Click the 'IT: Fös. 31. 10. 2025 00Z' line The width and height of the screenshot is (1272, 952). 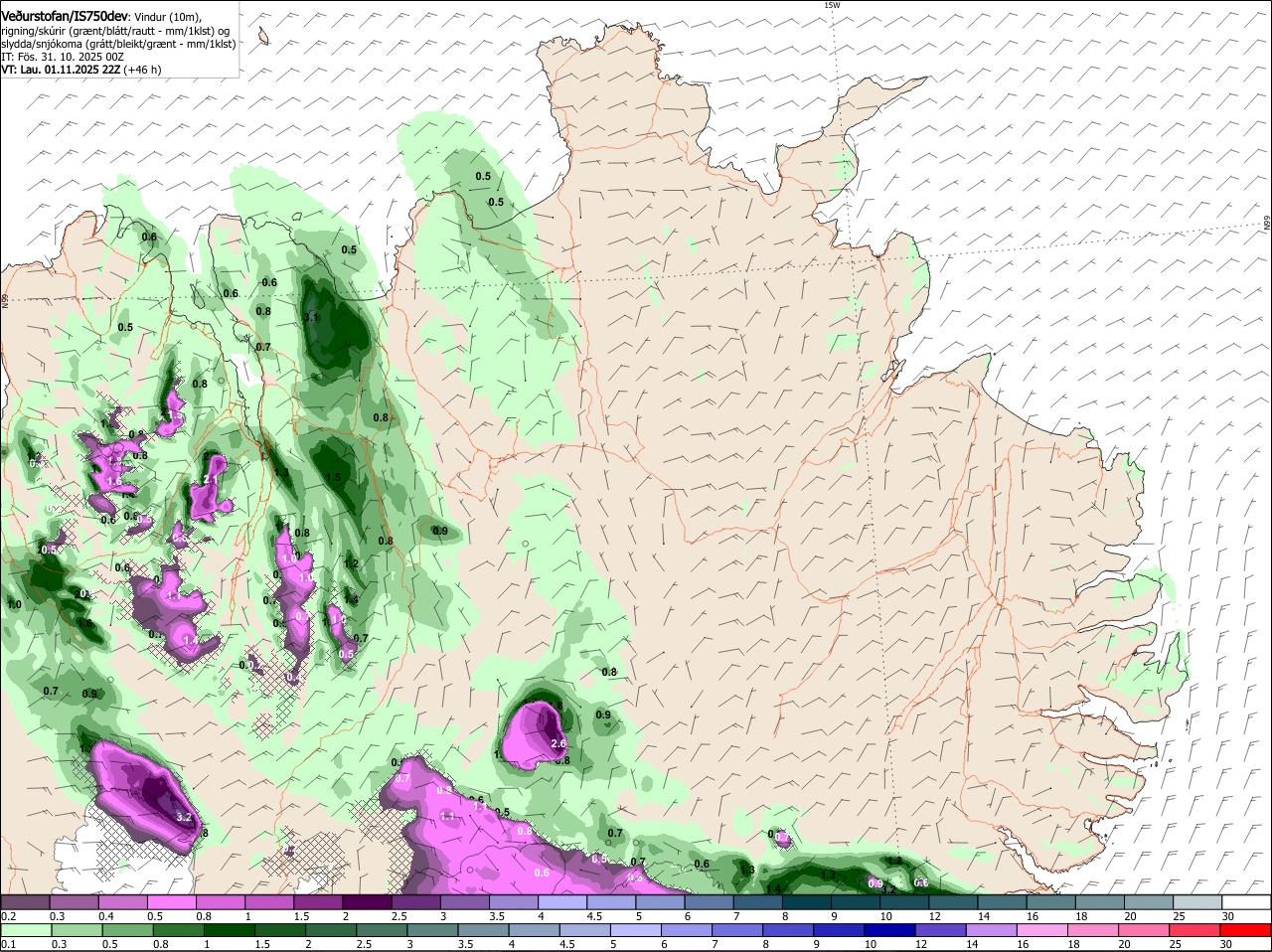63,57
